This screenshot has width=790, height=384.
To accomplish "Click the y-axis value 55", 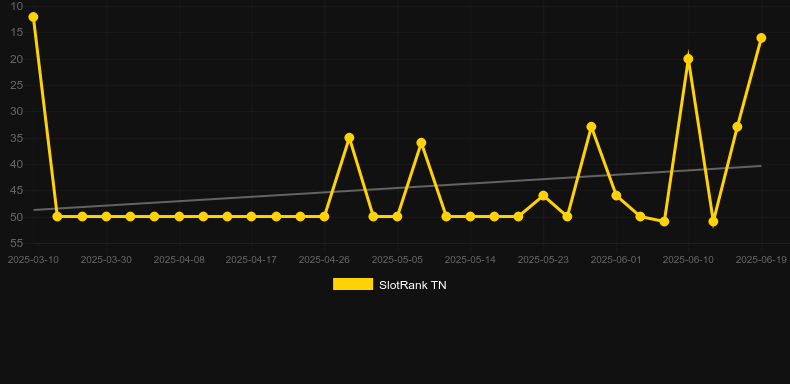I will pos(17,243).
